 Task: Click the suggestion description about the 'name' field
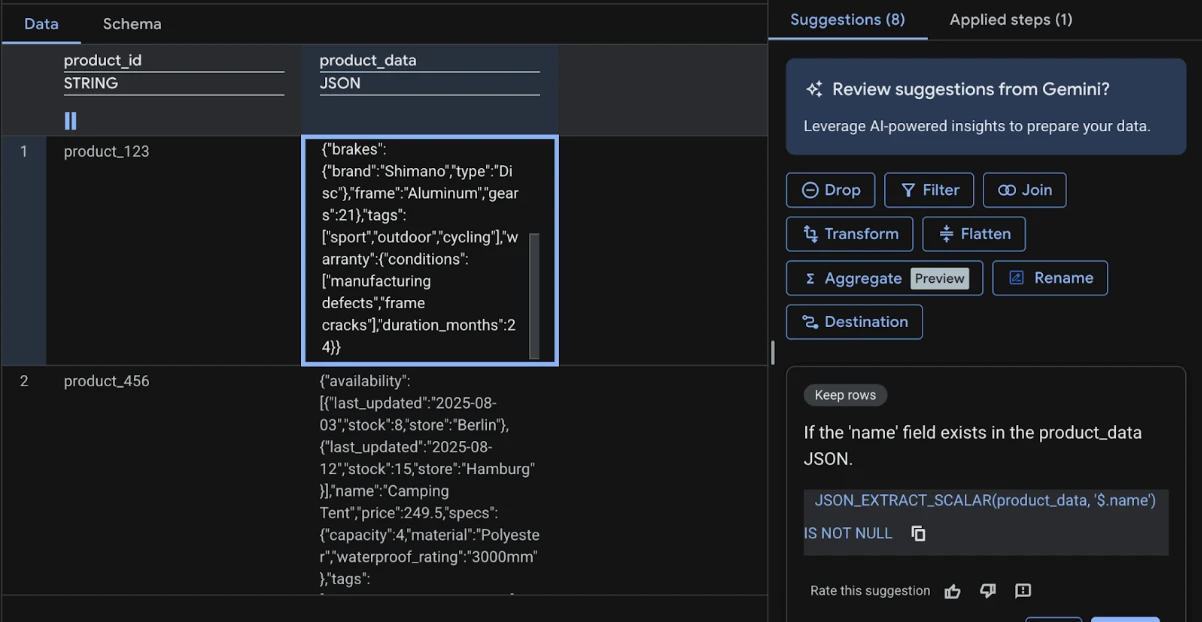click(973, 446)
